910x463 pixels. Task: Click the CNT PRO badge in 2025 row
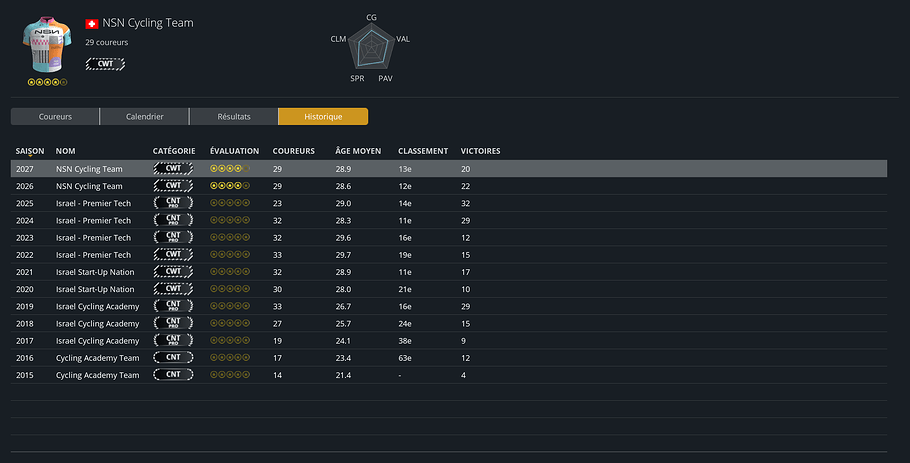click(x=173, y=203)
